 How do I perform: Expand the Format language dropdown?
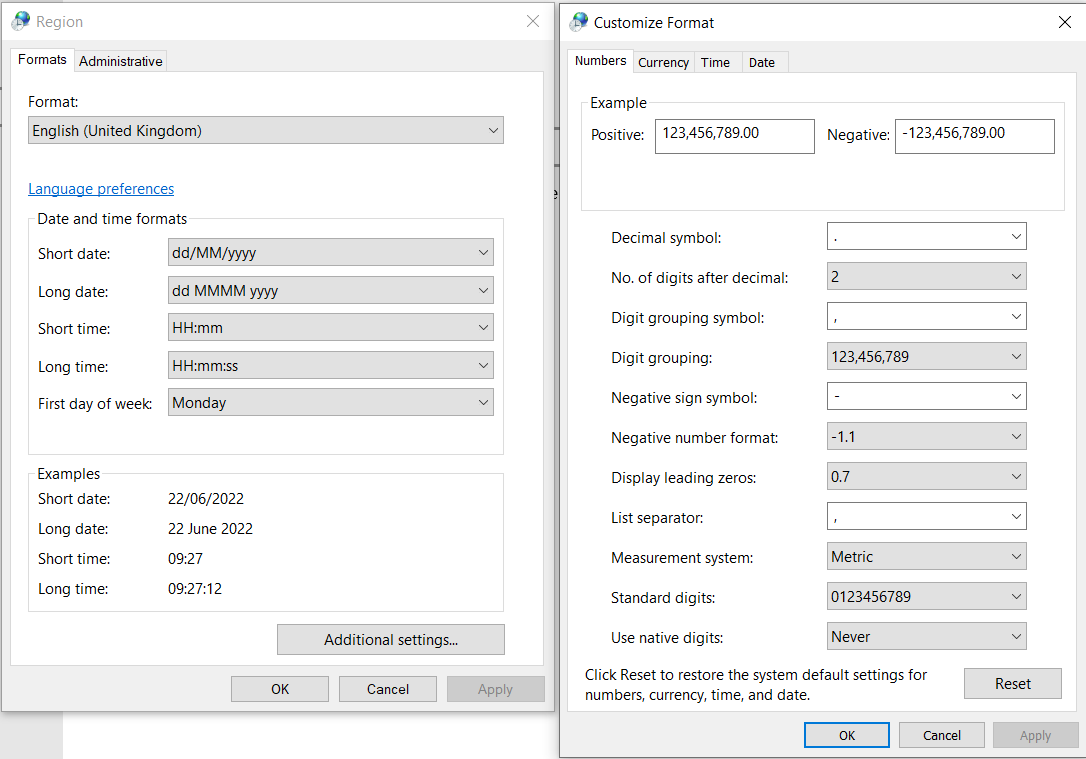266,130
